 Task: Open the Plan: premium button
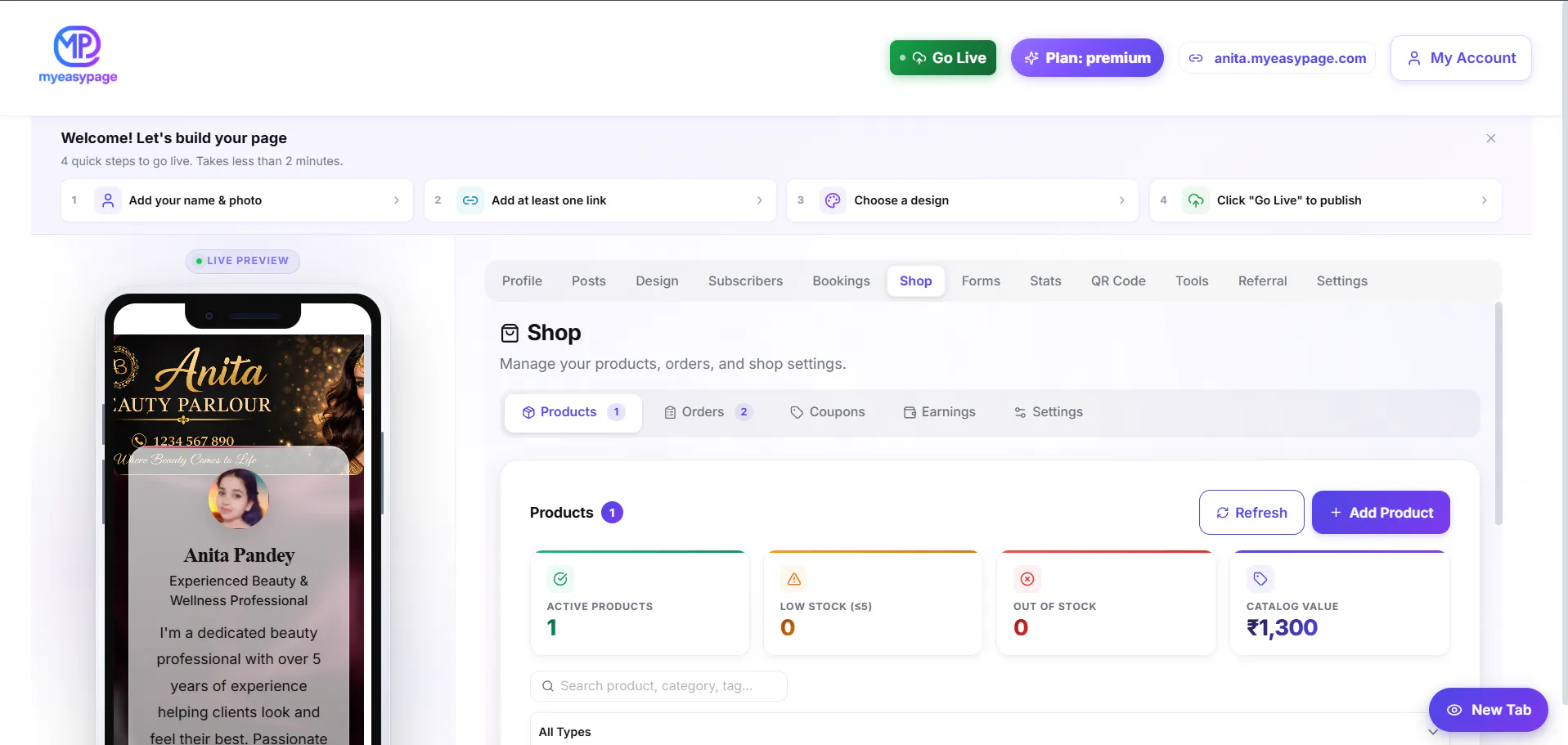[x=1087, y=58]
